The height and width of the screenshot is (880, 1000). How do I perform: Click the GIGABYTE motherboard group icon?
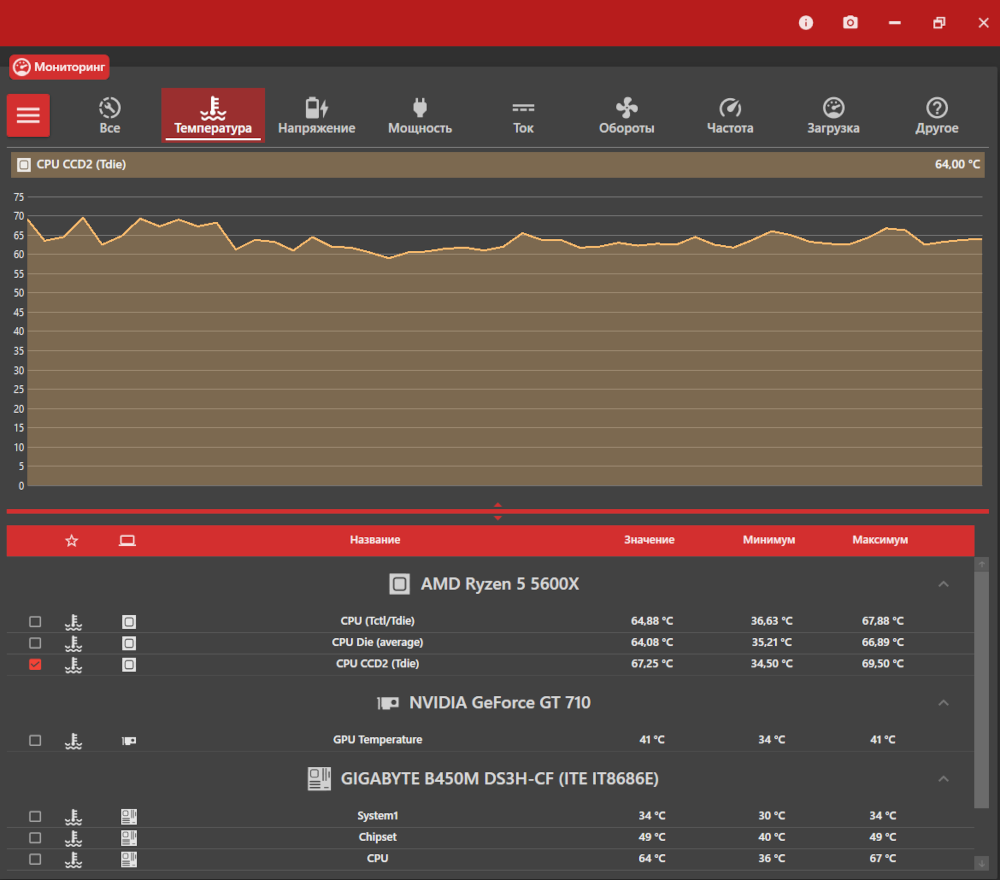pyautogui.click(x=319, y=779)
